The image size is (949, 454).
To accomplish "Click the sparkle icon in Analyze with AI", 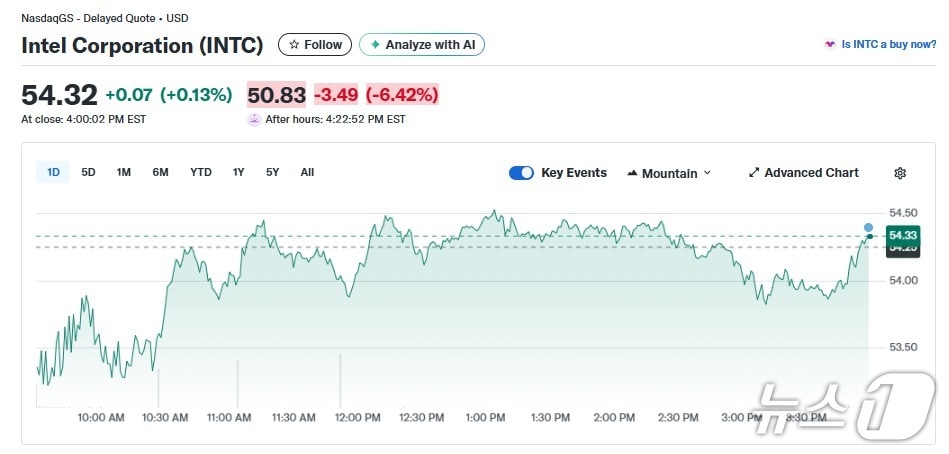I will pos(375,45).
